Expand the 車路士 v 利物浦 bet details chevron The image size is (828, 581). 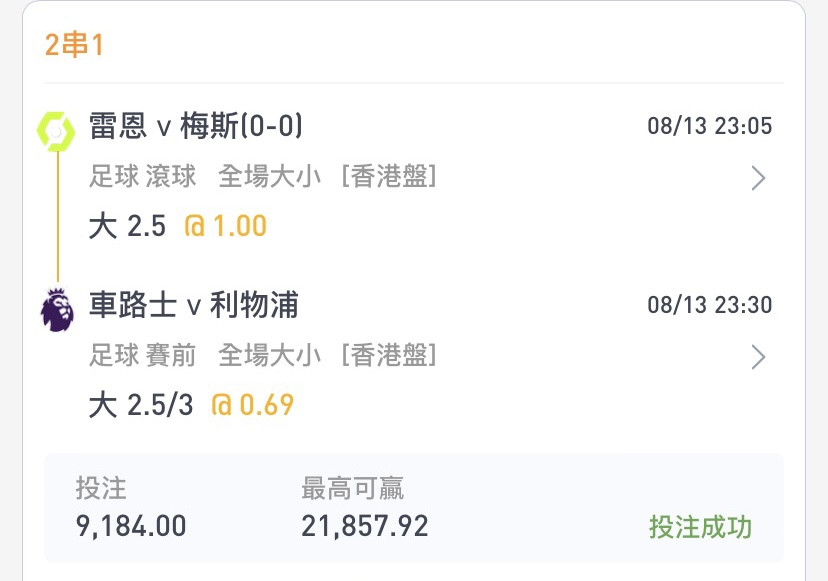coord(758,357)
